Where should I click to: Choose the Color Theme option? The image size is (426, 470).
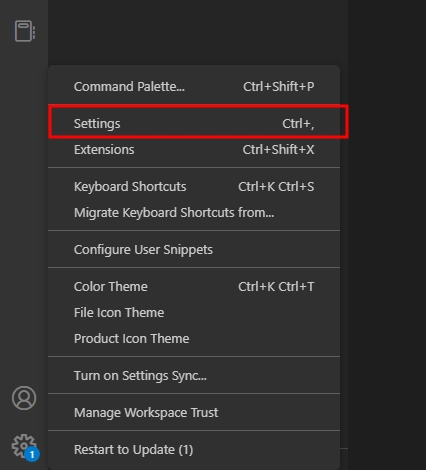click(x=194, y=287)
